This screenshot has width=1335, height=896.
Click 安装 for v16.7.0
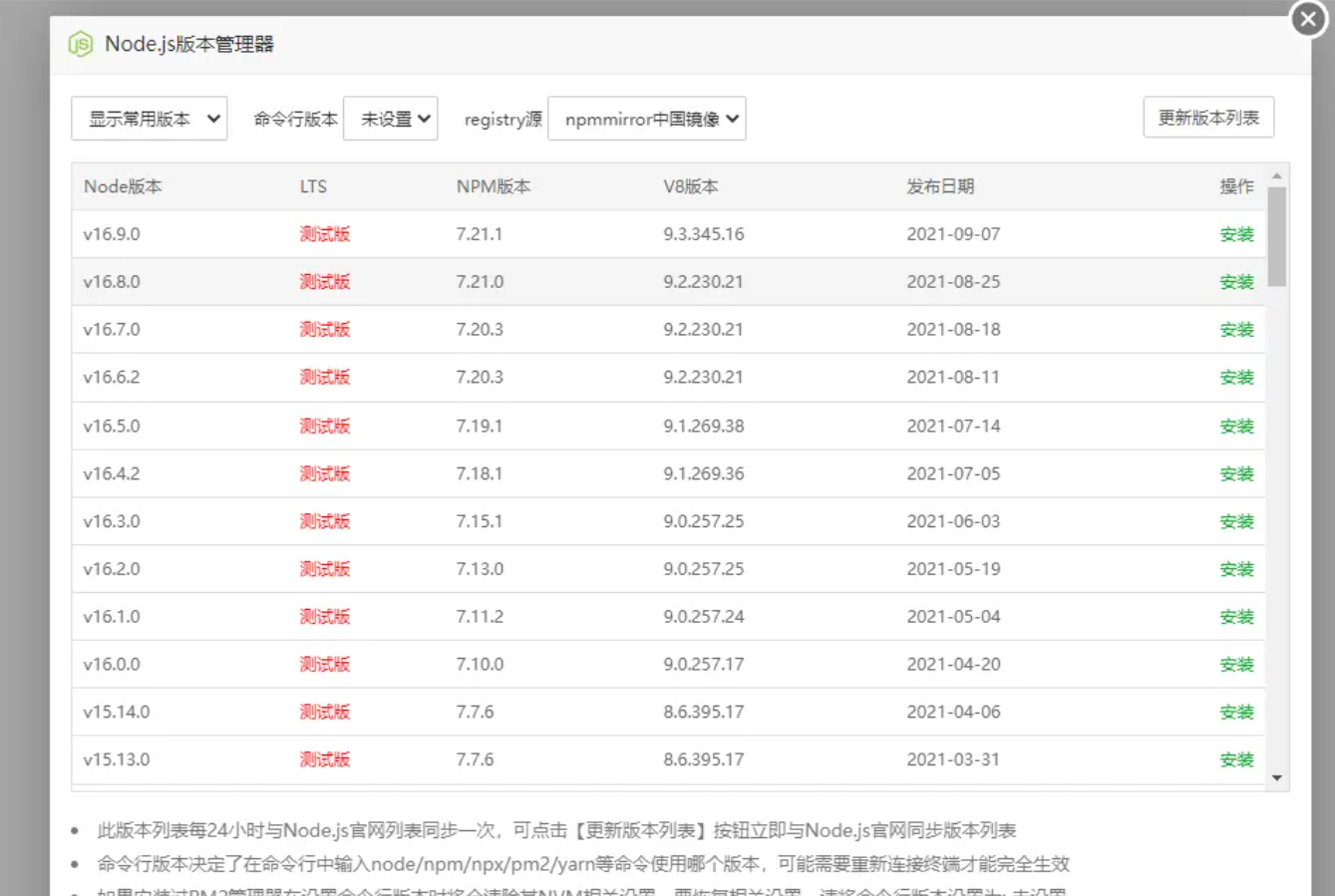click(x=1236, y=330)
